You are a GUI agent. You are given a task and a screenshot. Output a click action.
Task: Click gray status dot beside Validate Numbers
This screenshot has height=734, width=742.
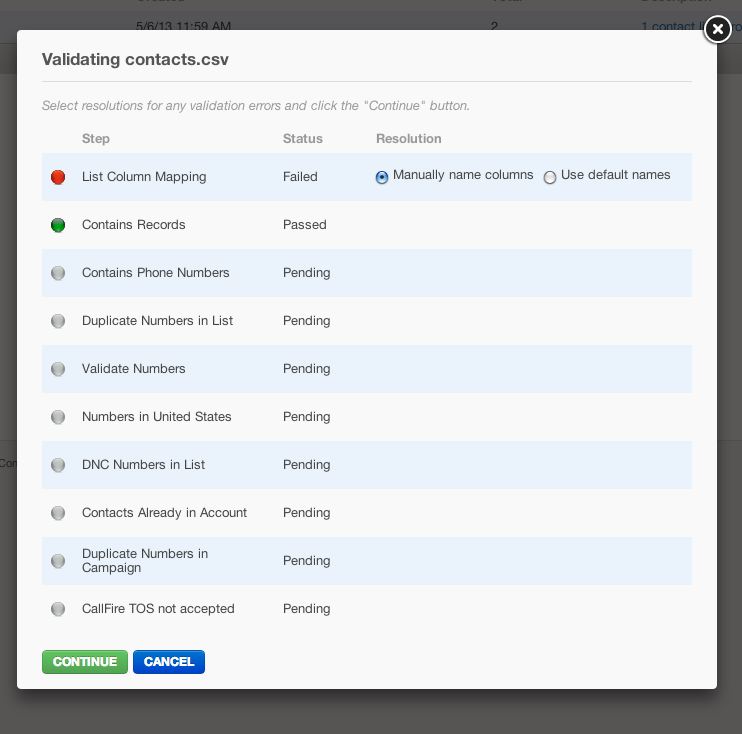pos(58,369)
